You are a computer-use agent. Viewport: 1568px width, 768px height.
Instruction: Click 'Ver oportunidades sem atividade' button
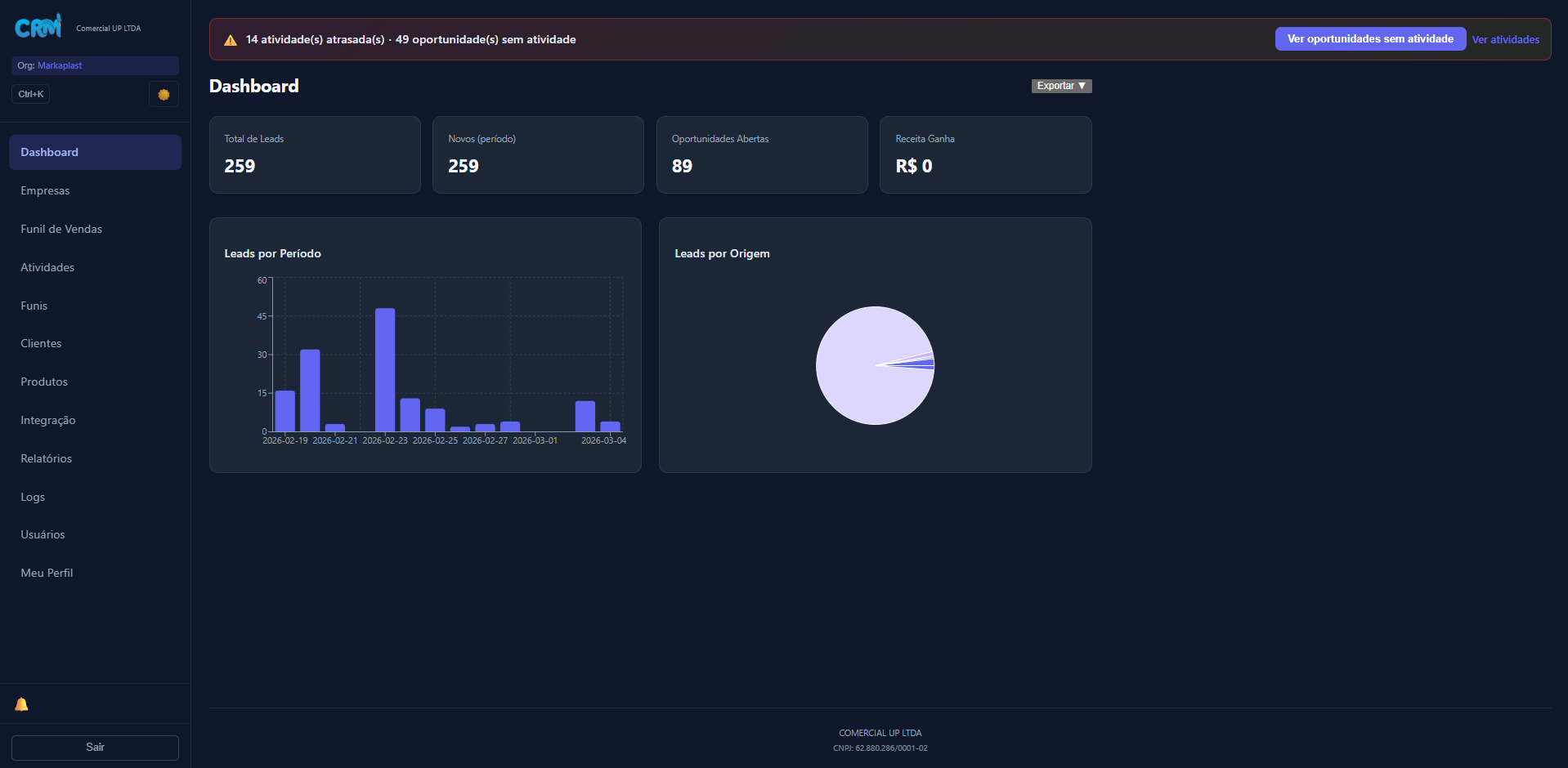click(x=1369, y=38)
